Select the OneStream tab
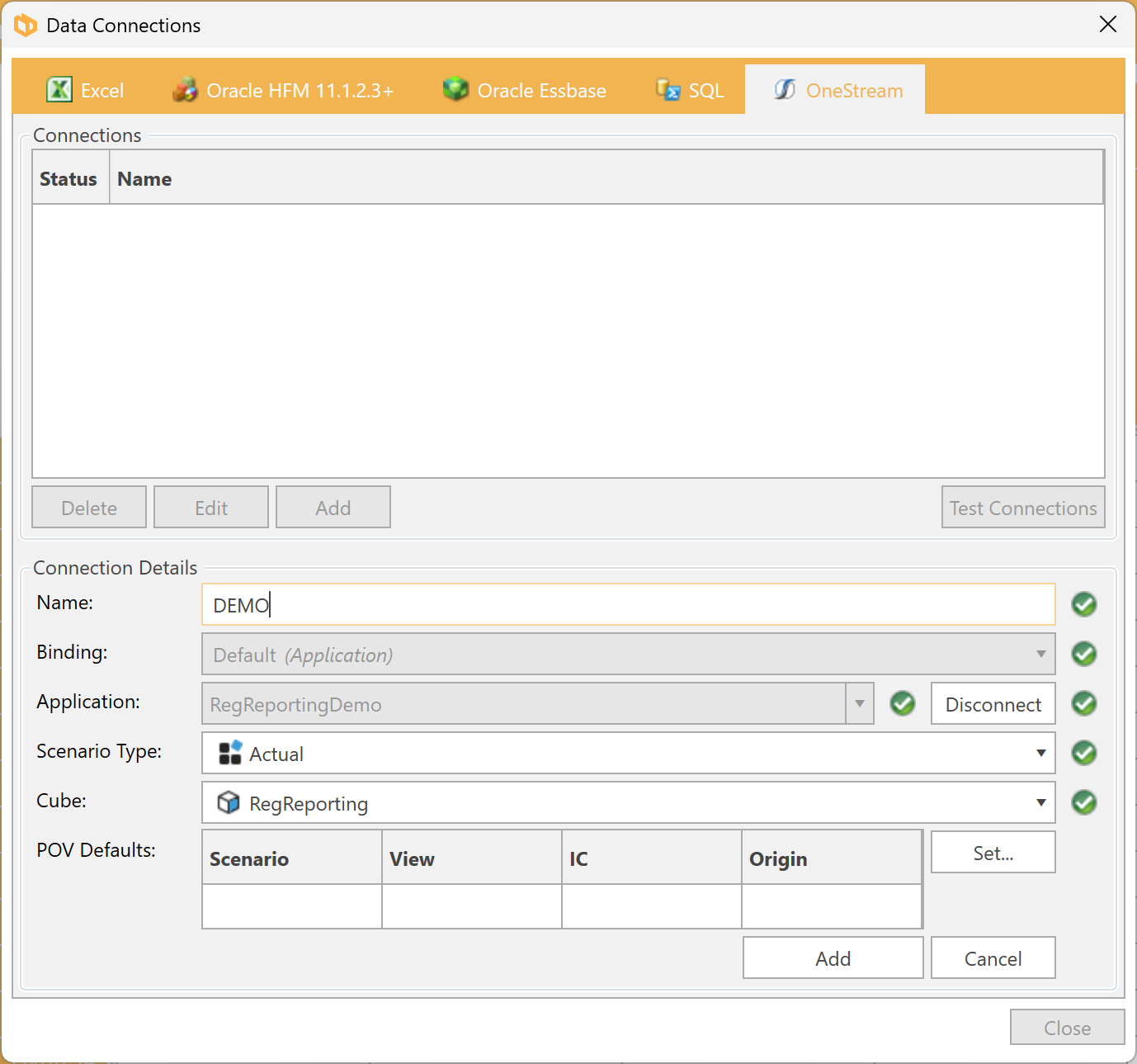Viewport: 1137px width, 1064px height. (835, 89)
